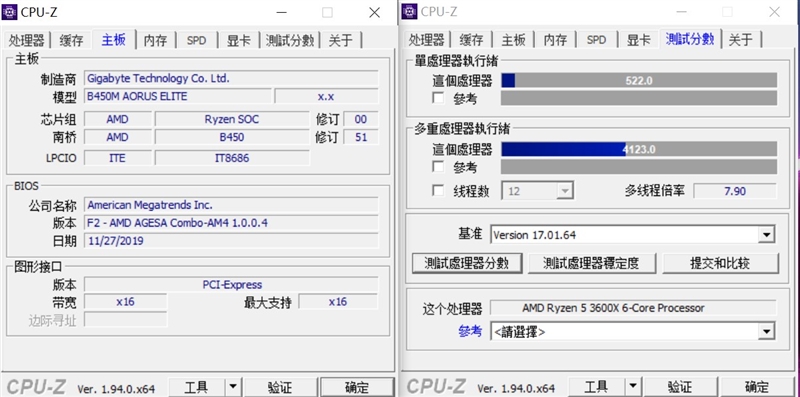The width and height of the screenshot is (800, 397).
Task: Click LPCIO IT8686 value
Action: 232,158
